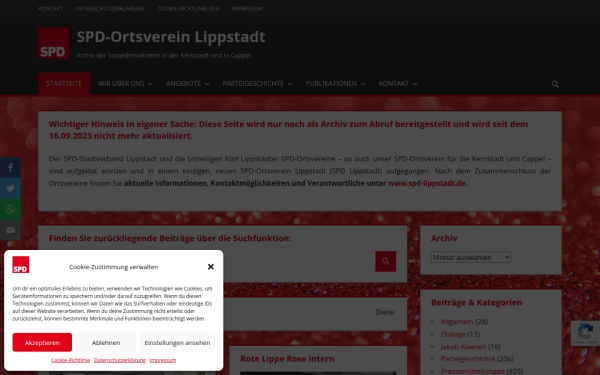This screenshot has height=375, width=600.
Task: Expand the Wir über uns menu
Action: [125, 83]
